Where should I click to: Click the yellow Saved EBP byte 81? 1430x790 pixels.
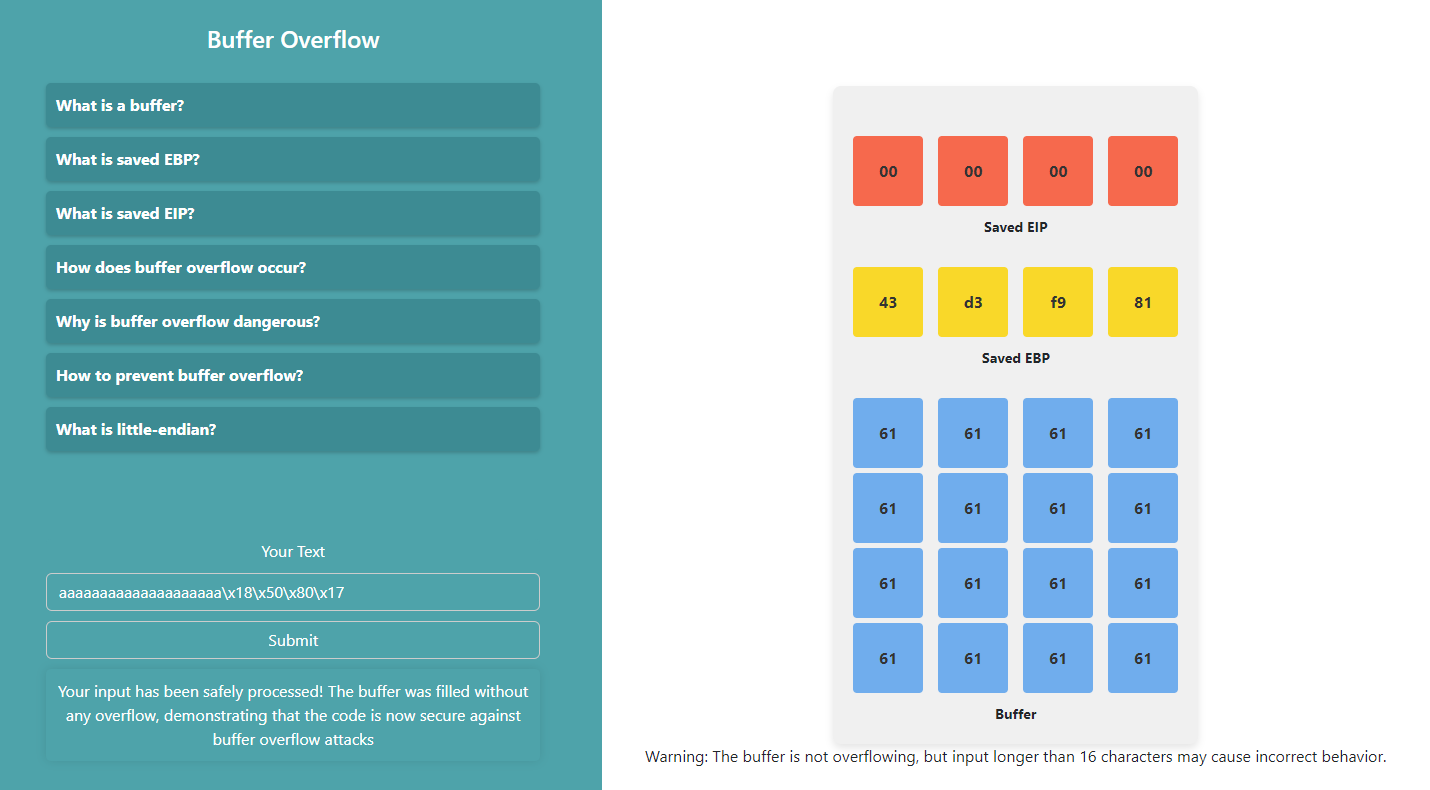1143,302
